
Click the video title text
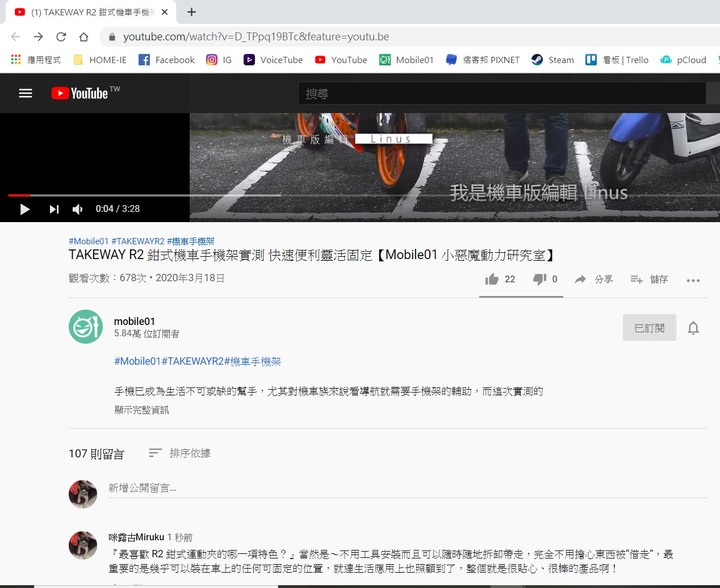[312, 255]
